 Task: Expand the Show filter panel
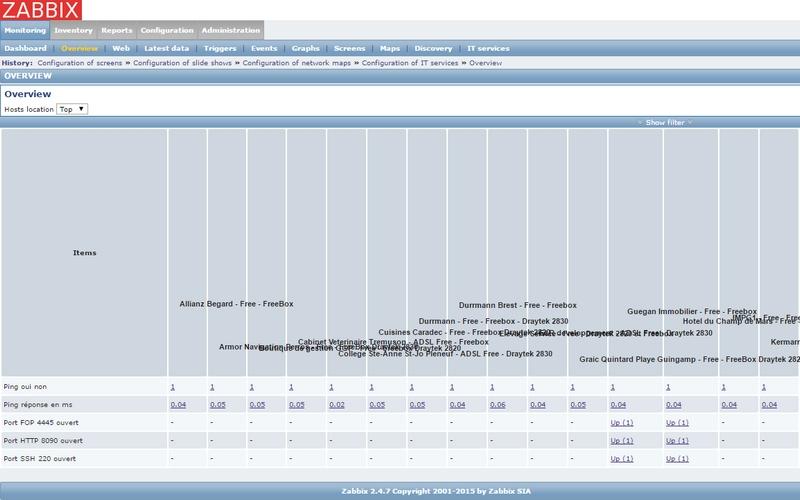tap(665, 122)
